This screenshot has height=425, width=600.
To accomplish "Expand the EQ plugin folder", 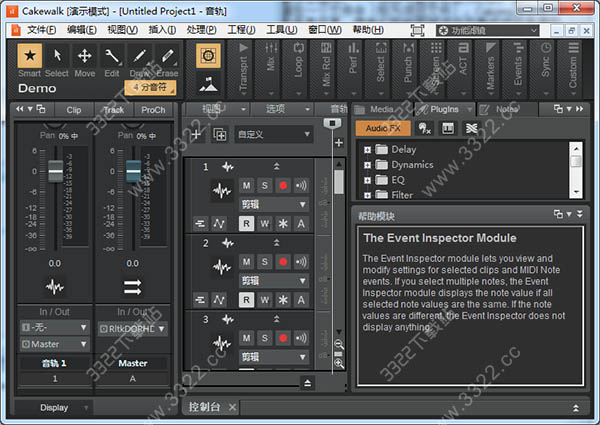I will point(367,181).
